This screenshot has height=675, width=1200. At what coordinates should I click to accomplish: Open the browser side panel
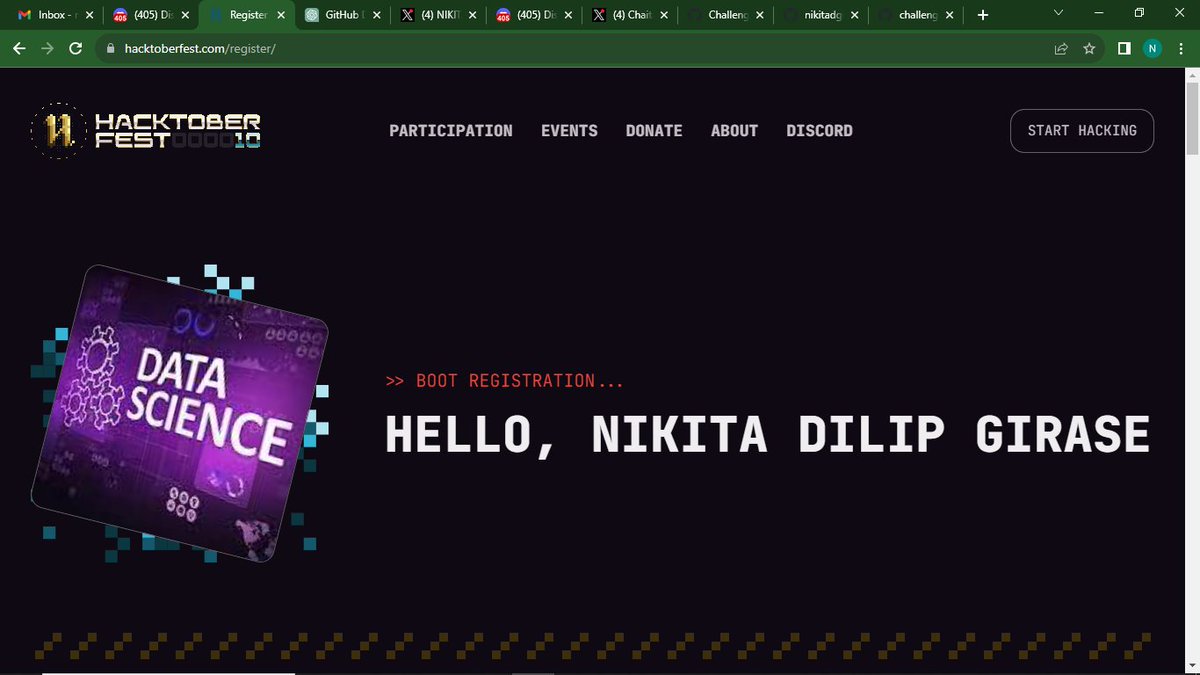[1124, 48]
